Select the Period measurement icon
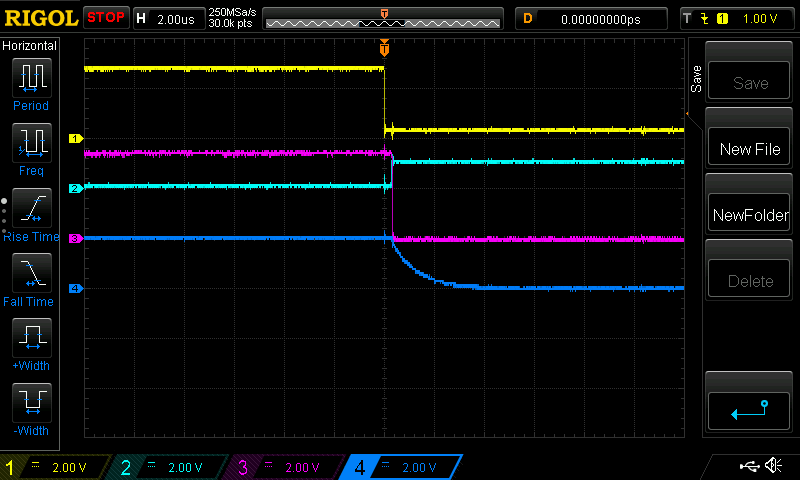Image resolution: width=800 pixels, height=480 pixels. (x=32, y=78)
